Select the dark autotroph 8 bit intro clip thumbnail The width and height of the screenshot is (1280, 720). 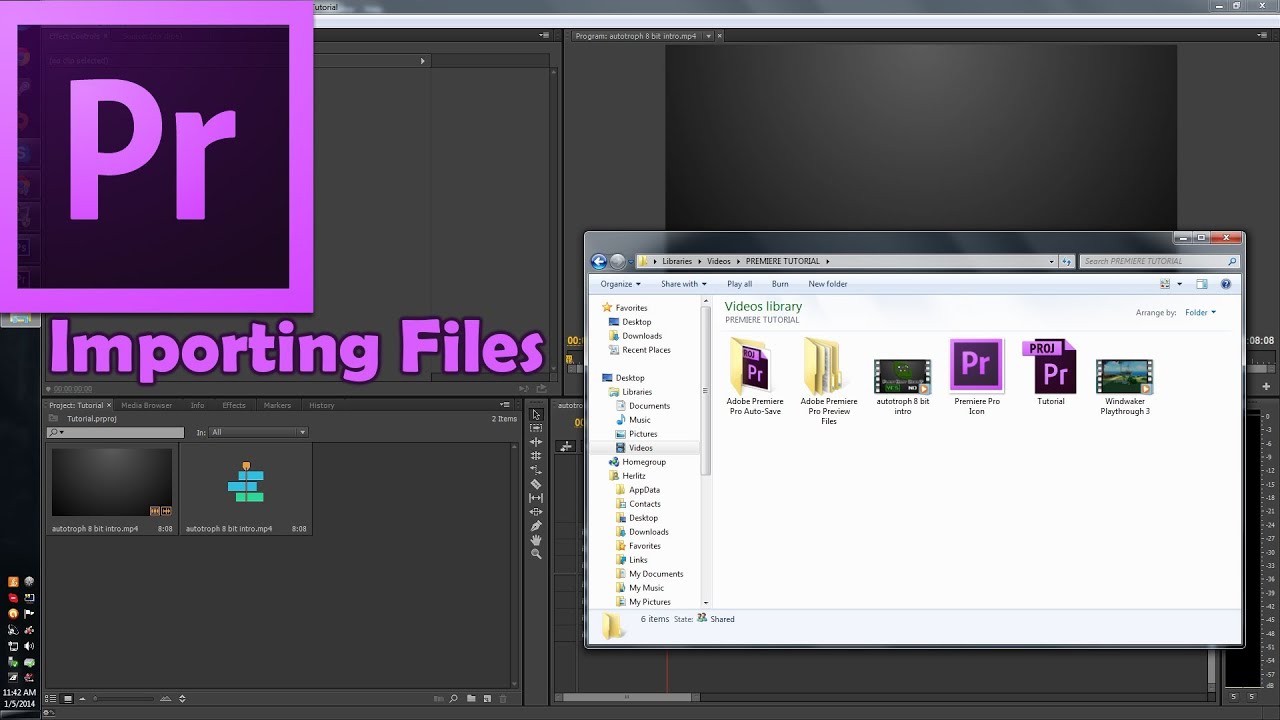[x=112, y=482]
